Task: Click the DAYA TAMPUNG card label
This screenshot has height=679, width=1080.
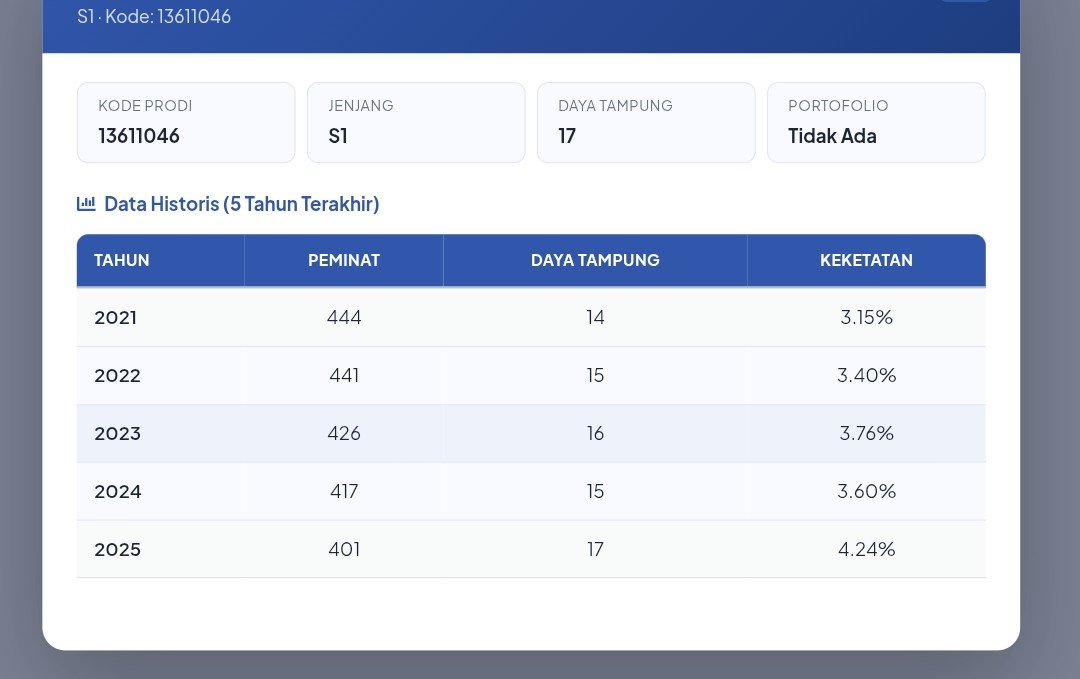Action: pos(615,106)
